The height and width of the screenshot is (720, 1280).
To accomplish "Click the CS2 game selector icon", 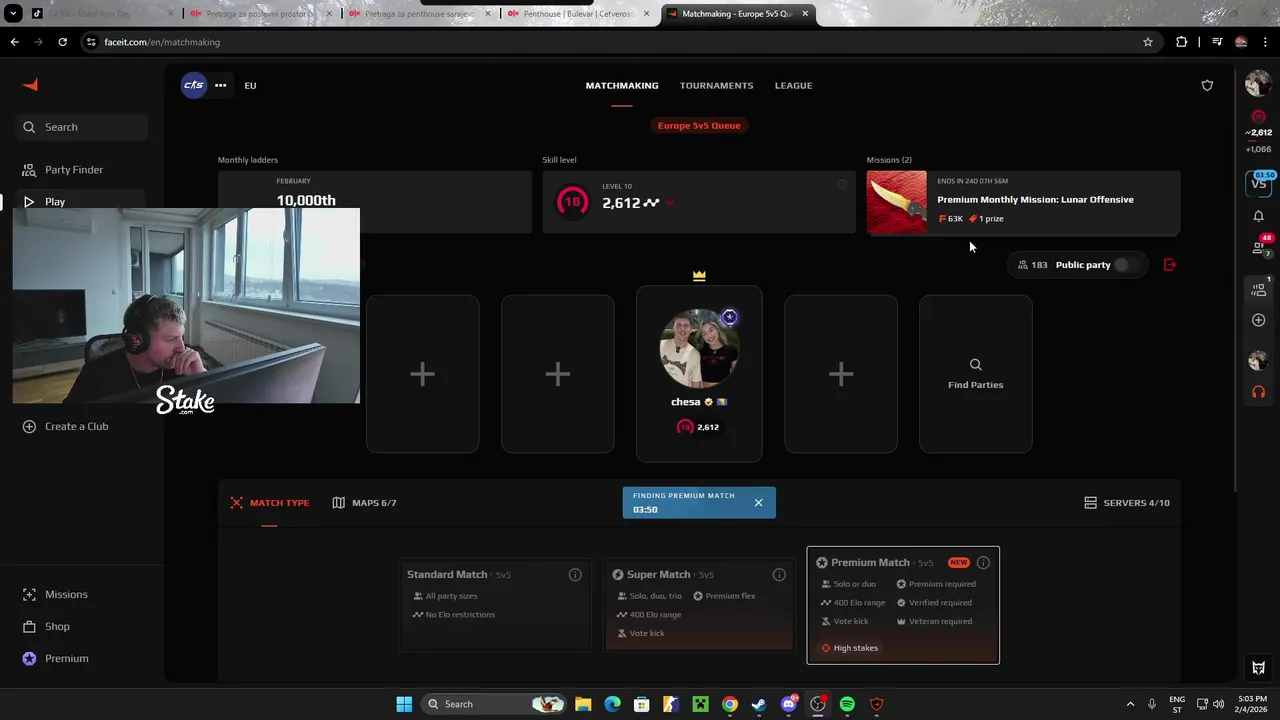I will pyautogui.click(x=194, y=85).
